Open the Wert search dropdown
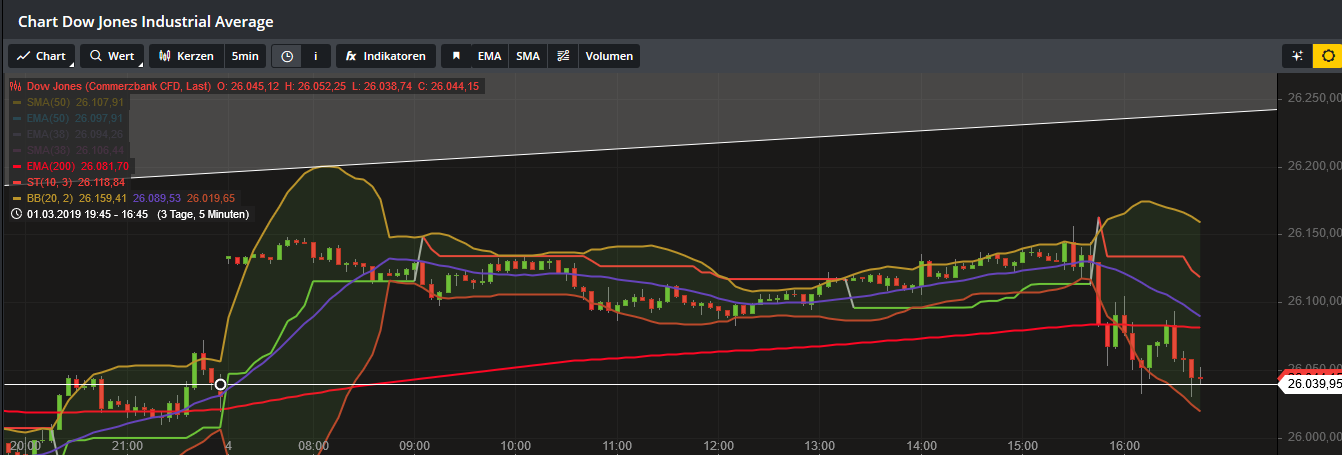Viewport: 1342px width, 455px height. (x=112, y=56)
